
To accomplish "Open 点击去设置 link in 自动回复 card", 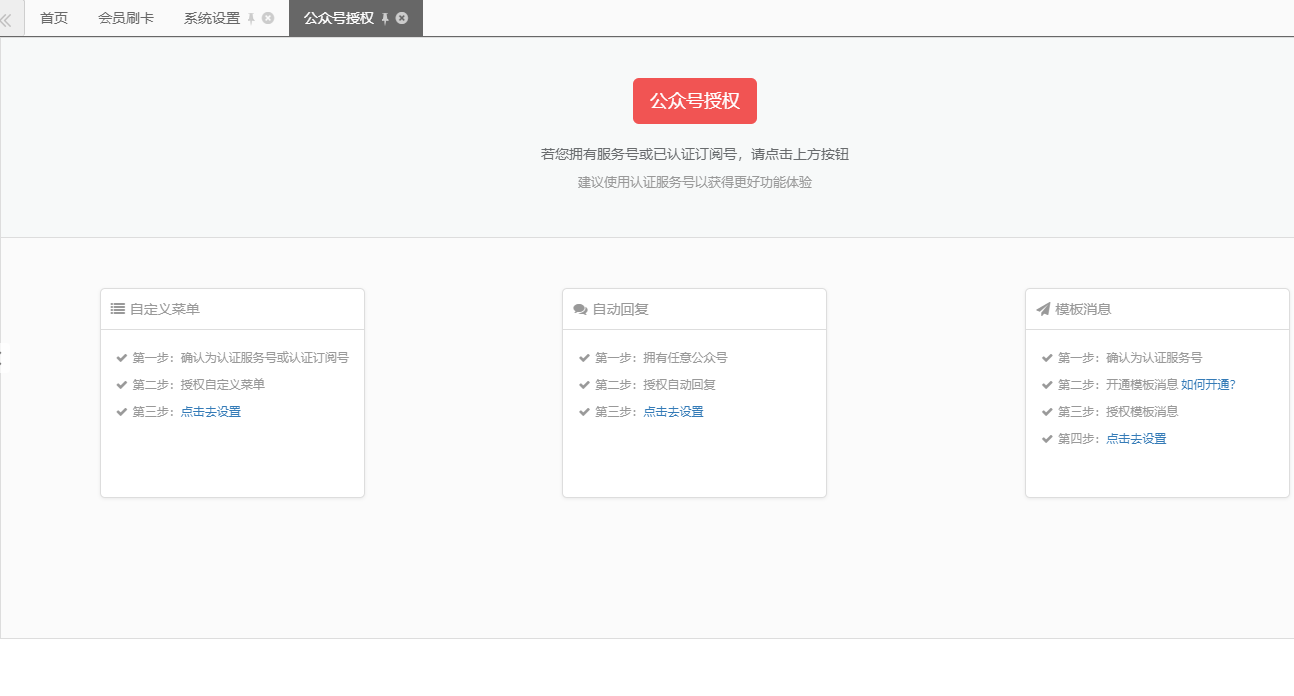I will [x=673, y=411].
